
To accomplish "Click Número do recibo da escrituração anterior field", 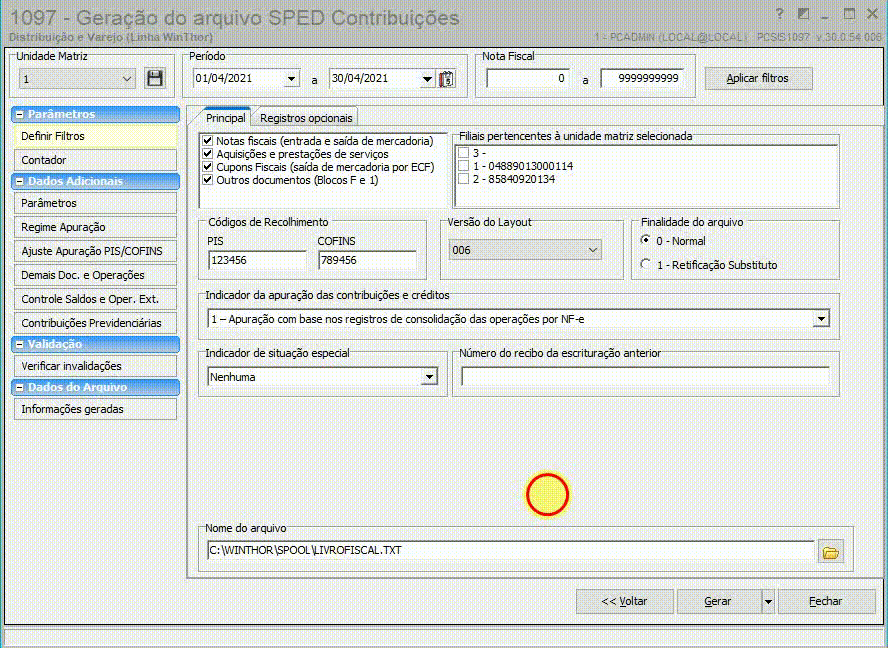I will tap(646, 377).
